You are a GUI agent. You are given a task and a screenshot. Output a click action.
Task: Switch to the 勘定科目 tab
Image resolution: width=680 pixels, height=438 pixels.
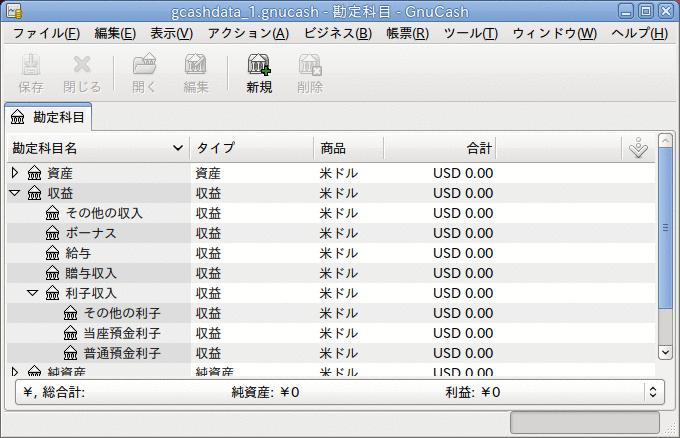(x=48, y=117)
